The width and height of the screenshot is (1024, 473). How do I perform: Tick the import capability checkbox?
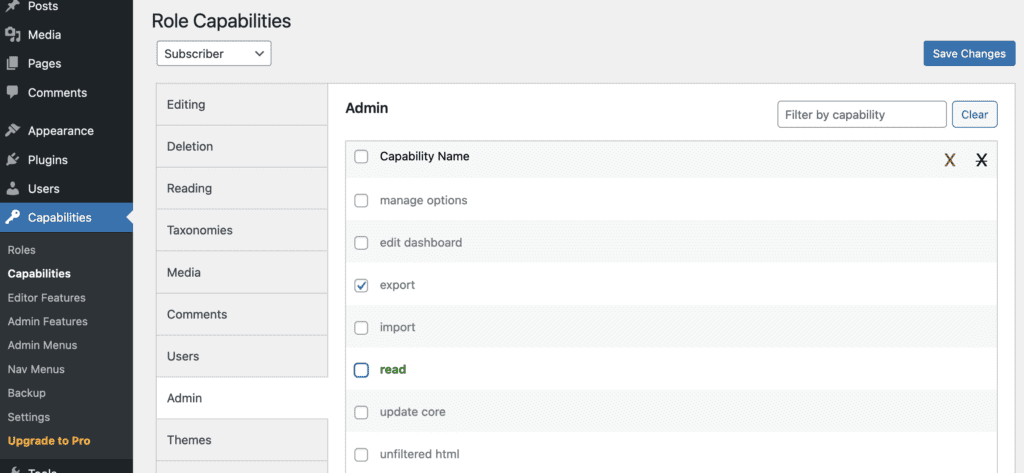click(361, 328)
